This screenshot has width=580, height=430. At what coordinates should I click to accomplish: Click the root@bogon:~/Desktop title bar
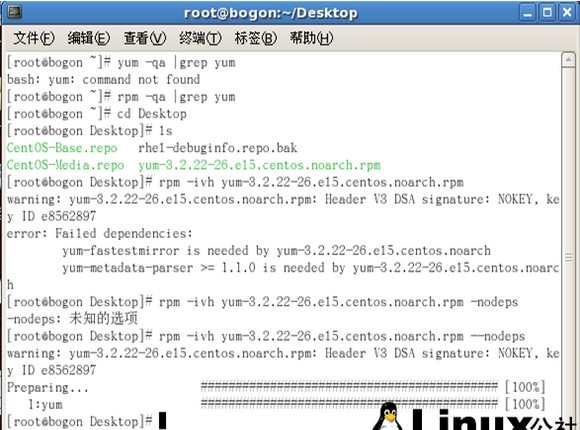coord(271,13)
